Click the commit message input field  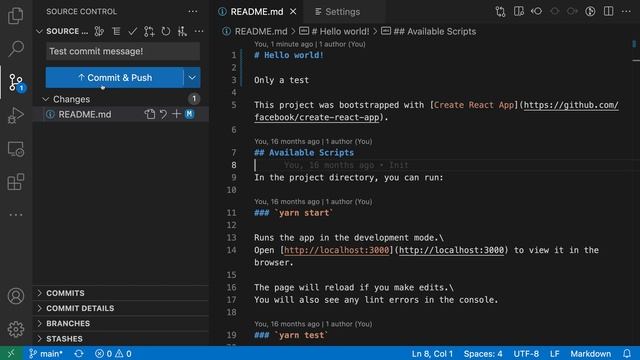tap(123, 51)
